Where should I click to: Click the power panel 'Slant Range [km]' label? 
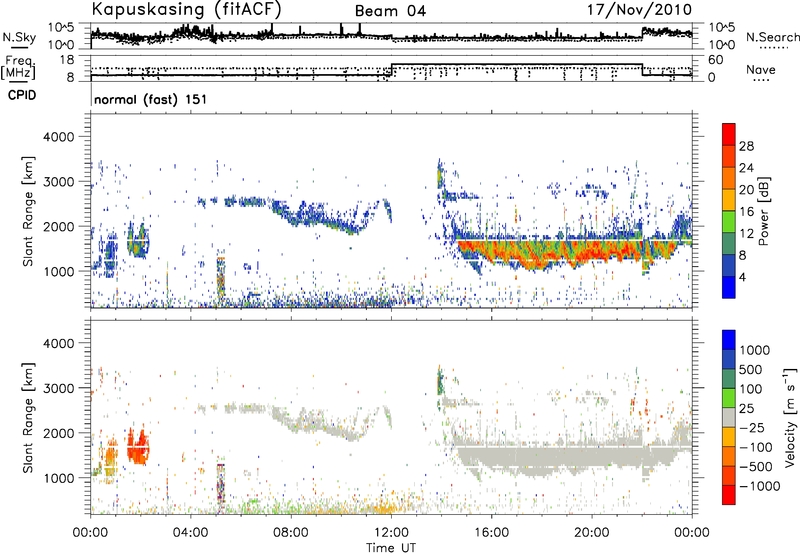tap(28, 211)
